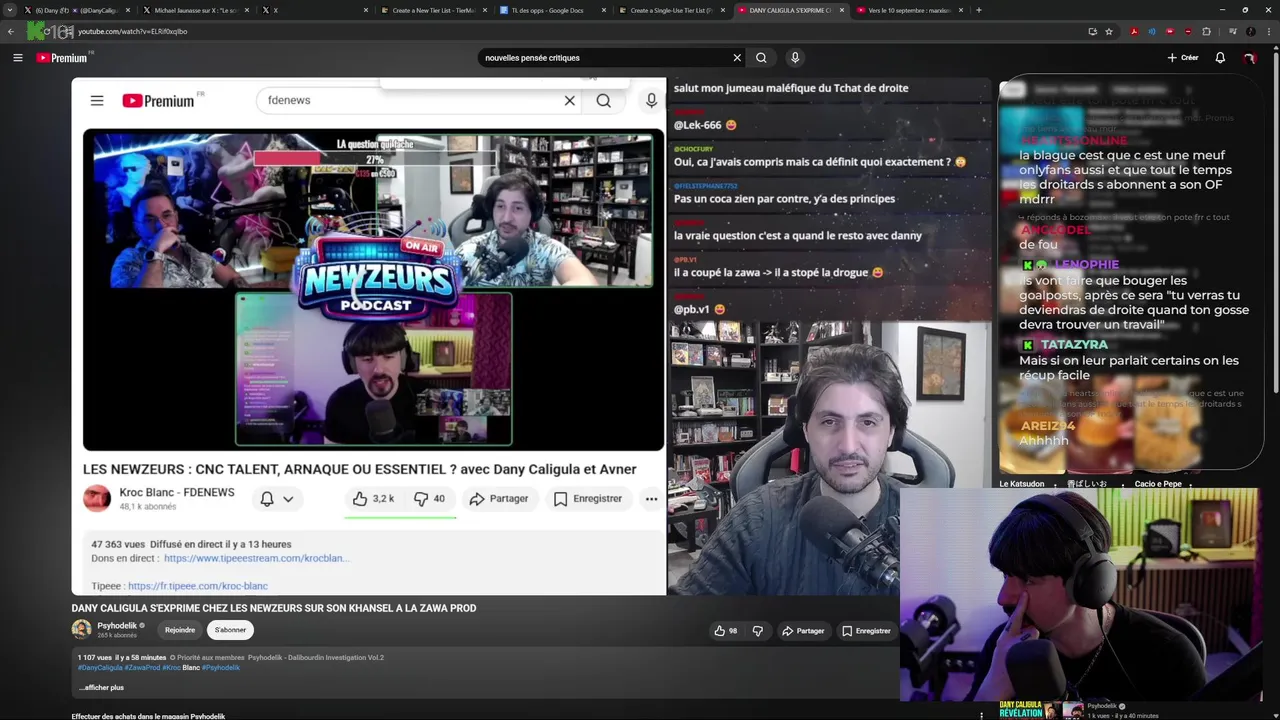Image resolution: width=1280 pixels, height=720 pixels.
Task: Clear the 'nouvelles pensée critiques' search text
Action: pyautogui.click(x=737, y=58)
